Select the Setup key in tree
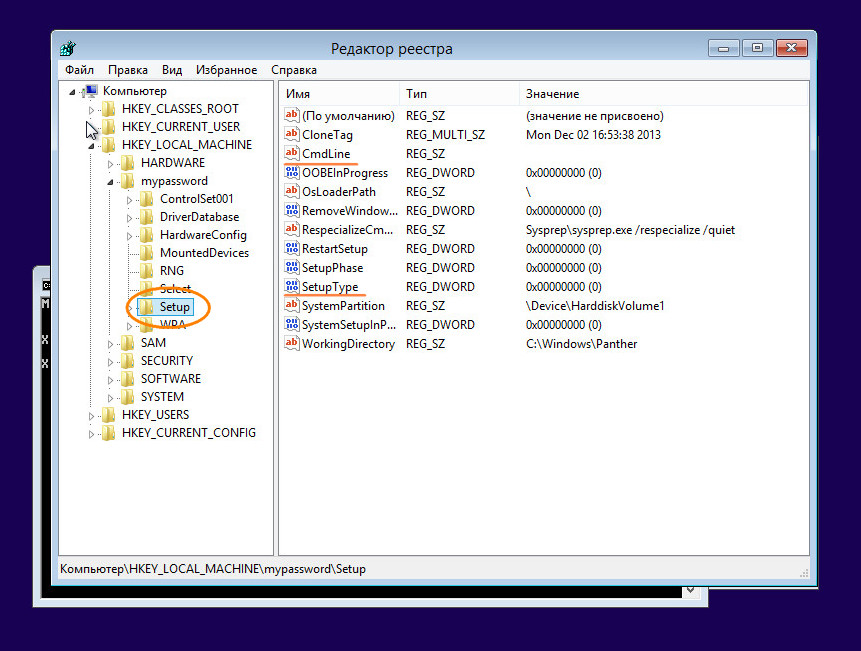Screen dimensions: 861x651 point(174,307)
